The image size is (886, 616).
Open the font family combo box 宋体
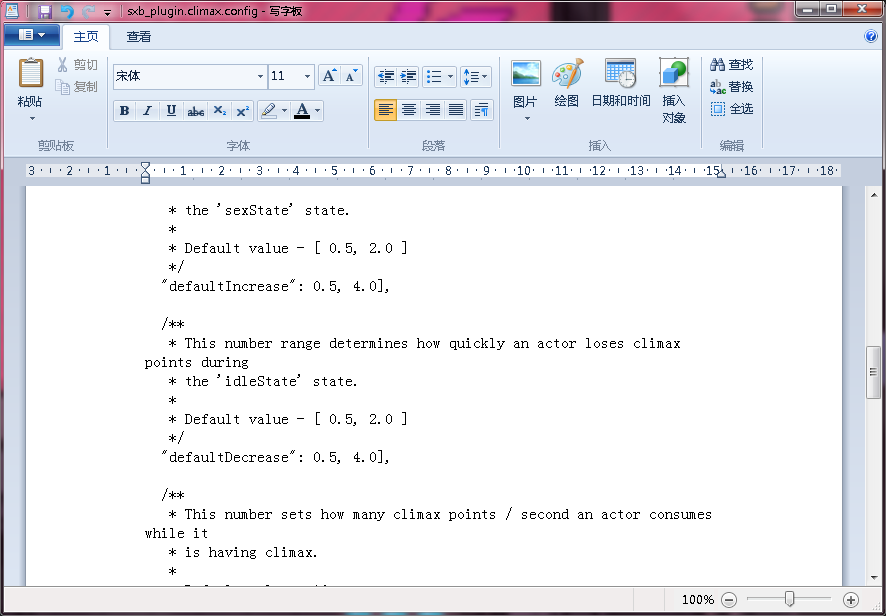coord(190,76)
